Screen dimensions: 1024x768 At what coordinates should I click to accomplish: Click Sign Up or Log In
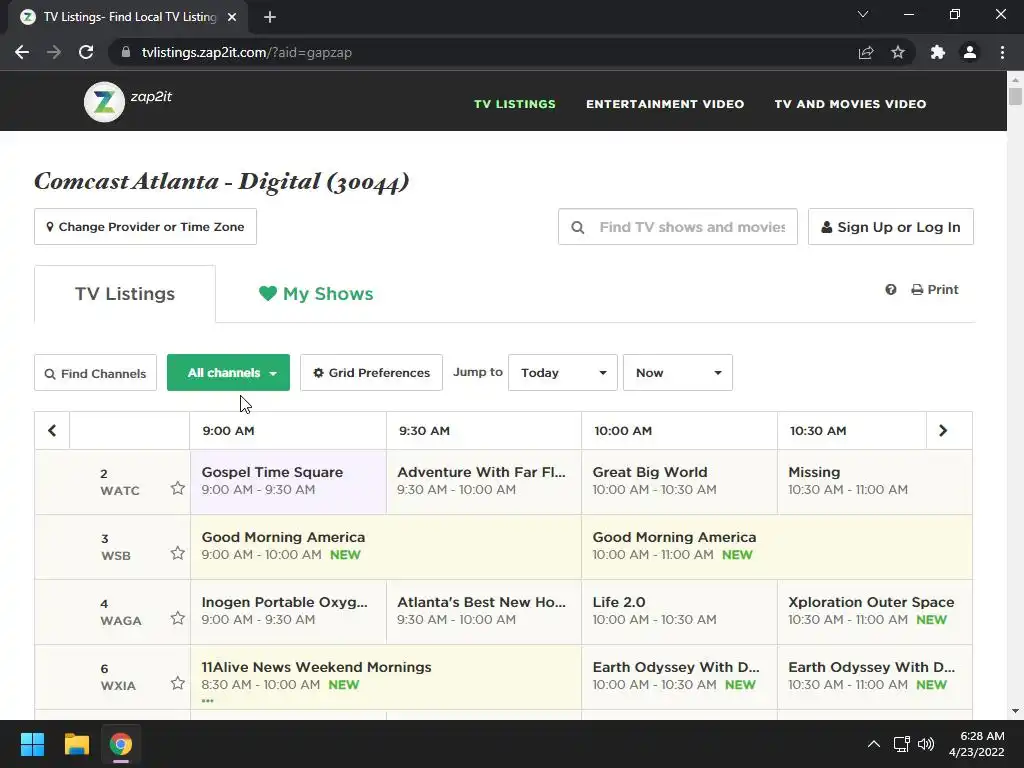(x=891, y=227)
